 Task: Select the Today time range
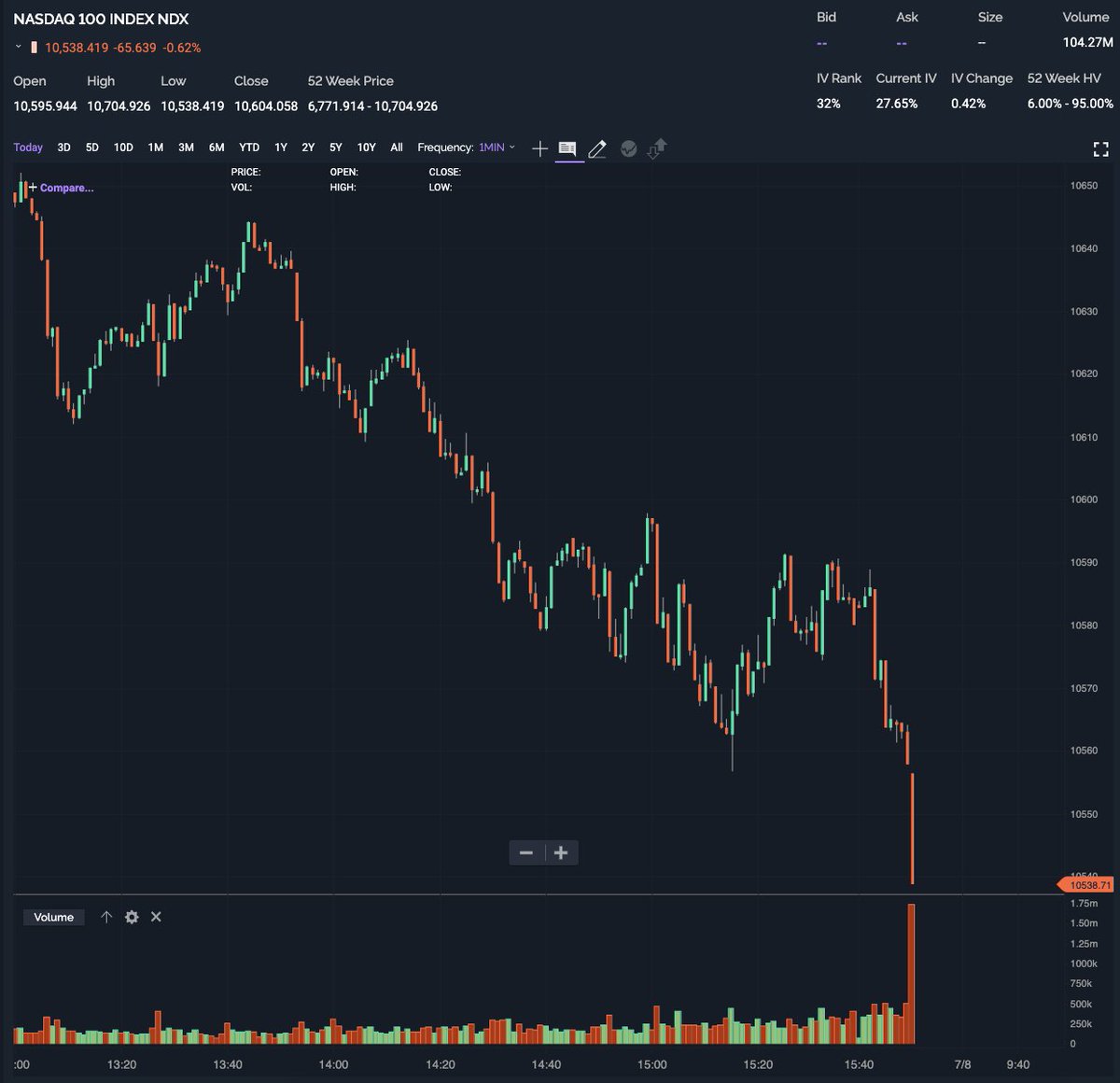(x=28, y=148)
